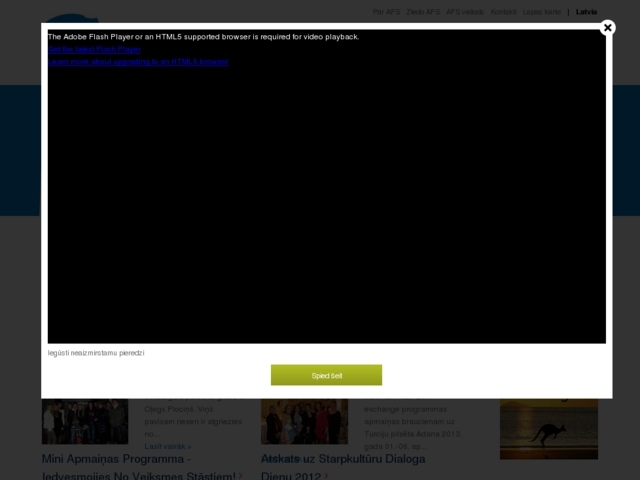Select the Latvia country link

click(586, 12)
